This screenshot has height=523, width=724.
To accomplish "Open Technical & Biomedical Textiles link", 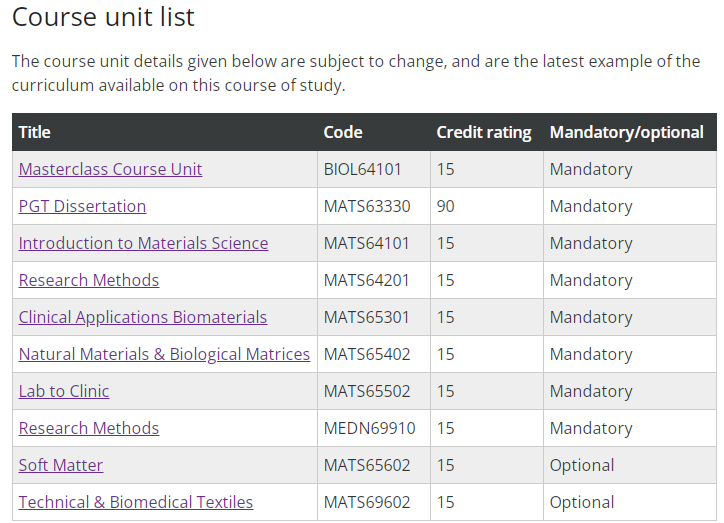I will point(136,502).
